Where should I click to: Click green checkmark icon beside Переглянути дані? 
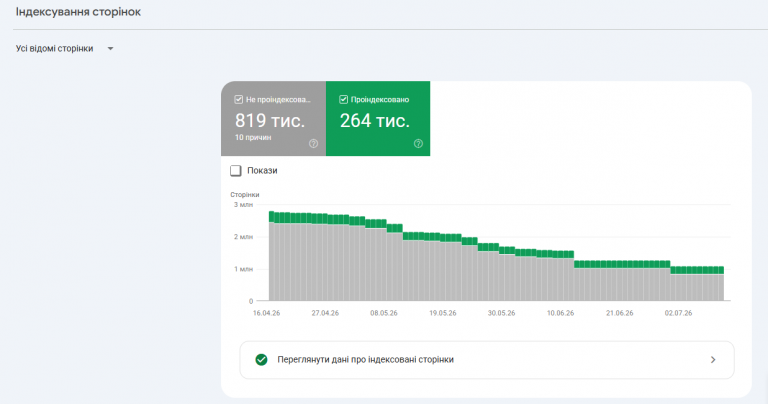[x=262, y=360]
